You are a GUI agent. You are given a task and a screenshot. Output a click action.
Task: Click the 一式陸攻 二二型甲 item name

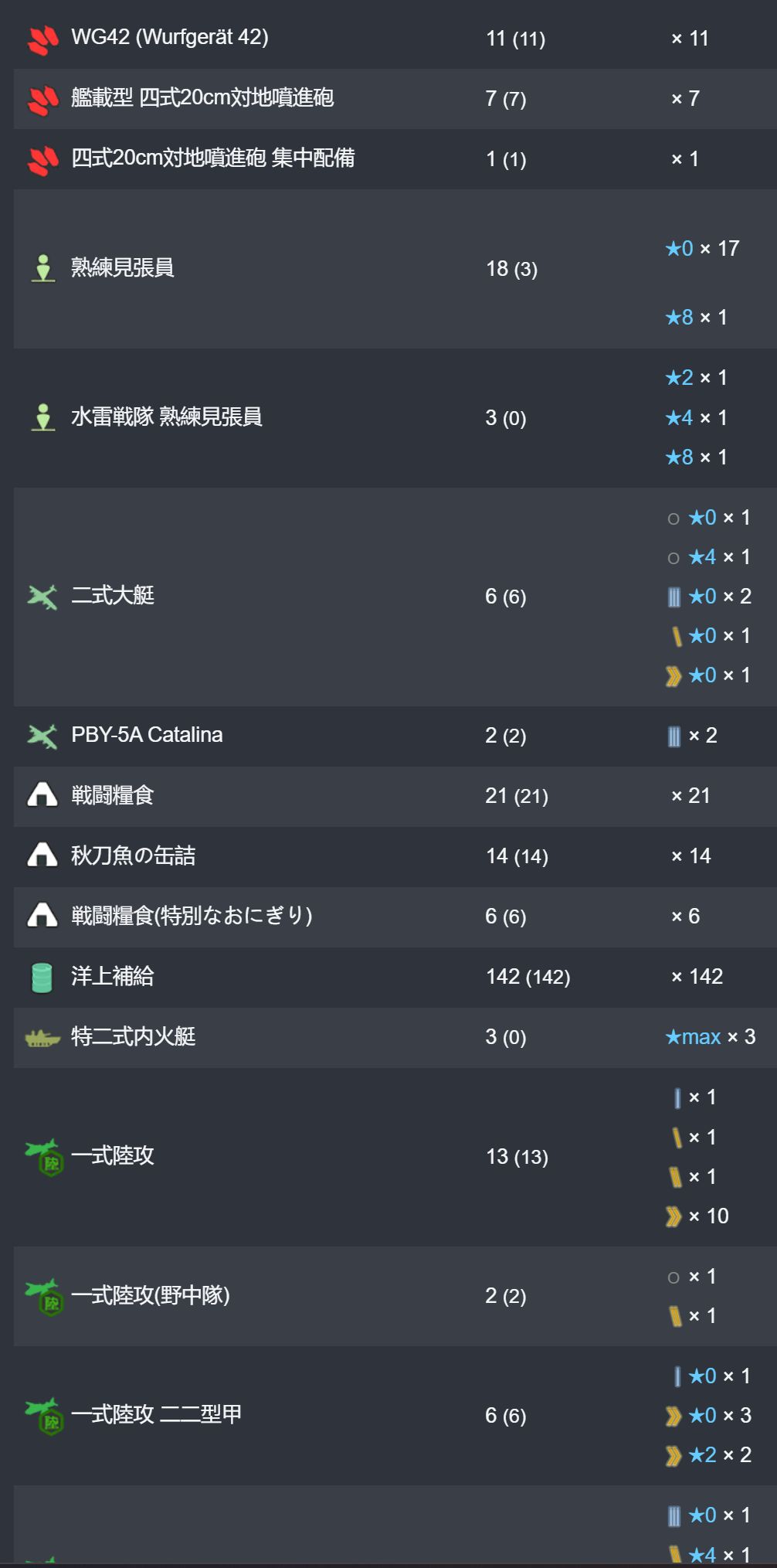click(157, 1414)
